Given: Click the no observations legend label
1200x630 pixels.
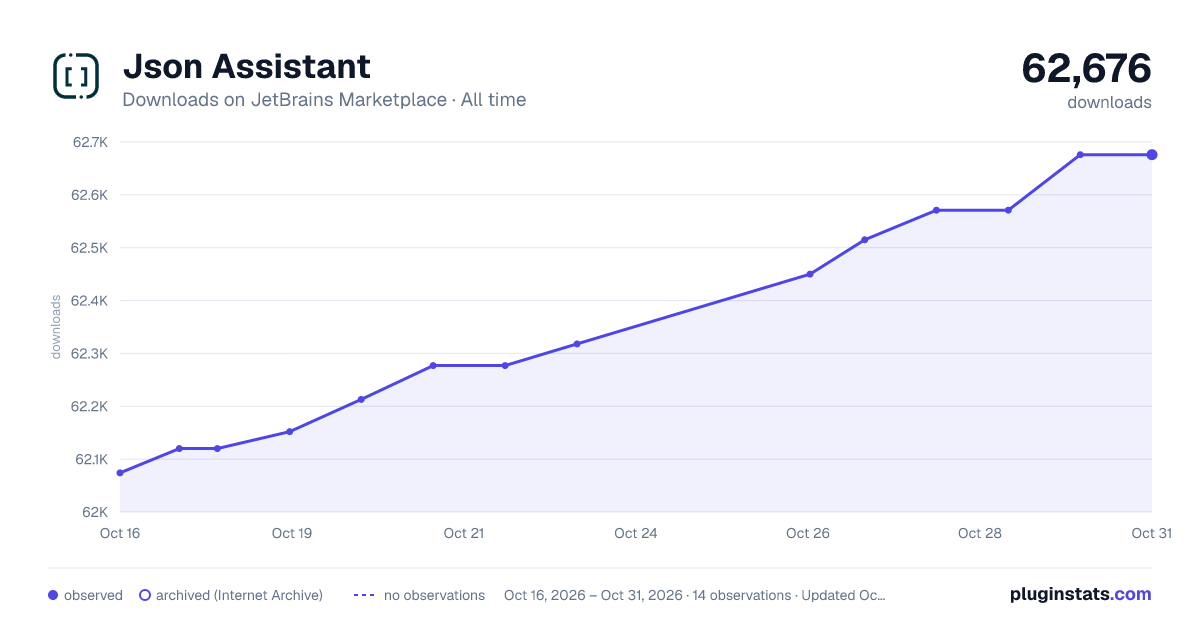Looking at the screenshot, I should 434,595.
